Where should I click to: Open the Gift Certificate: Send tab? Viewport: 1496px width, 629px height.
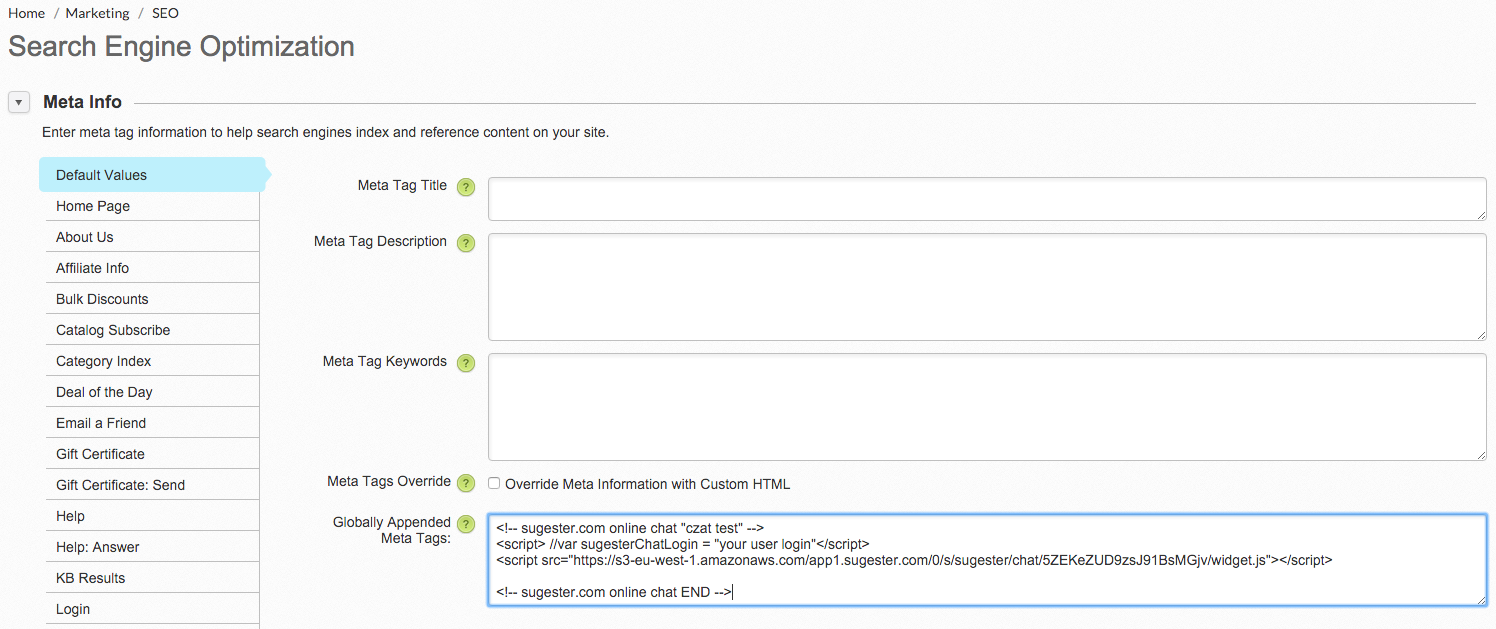pos(120,485)
